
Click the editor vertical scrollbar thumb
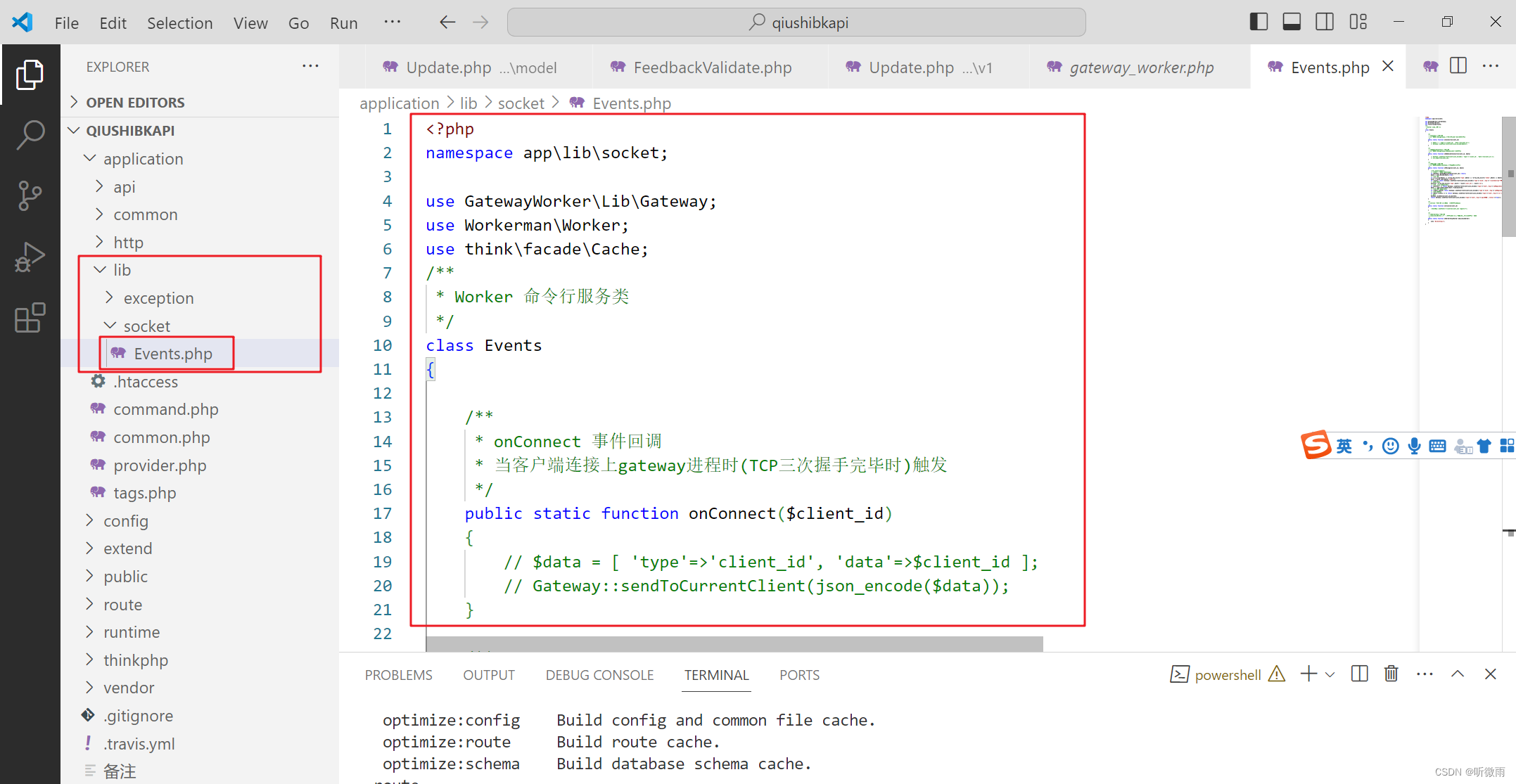[x=1508, y=176]
